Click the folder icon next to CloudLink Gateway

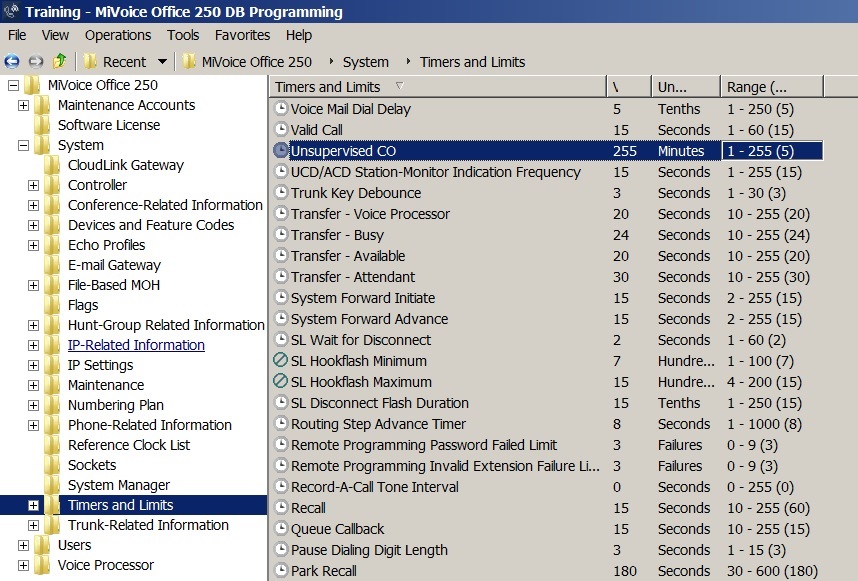click(x=53, y=165)
